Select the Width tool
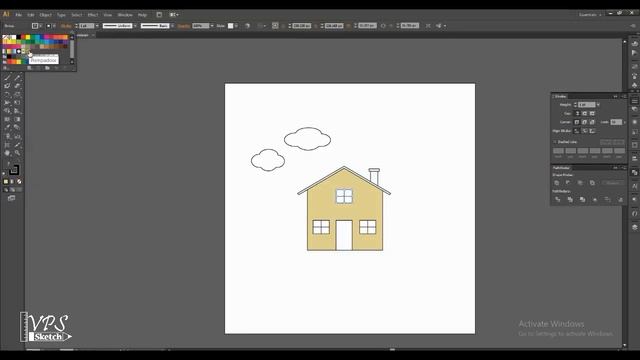The height and width of the screenshot is (360, 640). (x=7, y=102)
